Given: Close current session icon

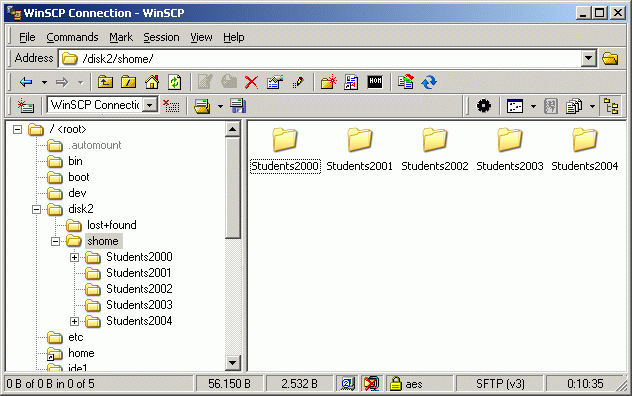Looking at the screenshot, I should (171, 106).
